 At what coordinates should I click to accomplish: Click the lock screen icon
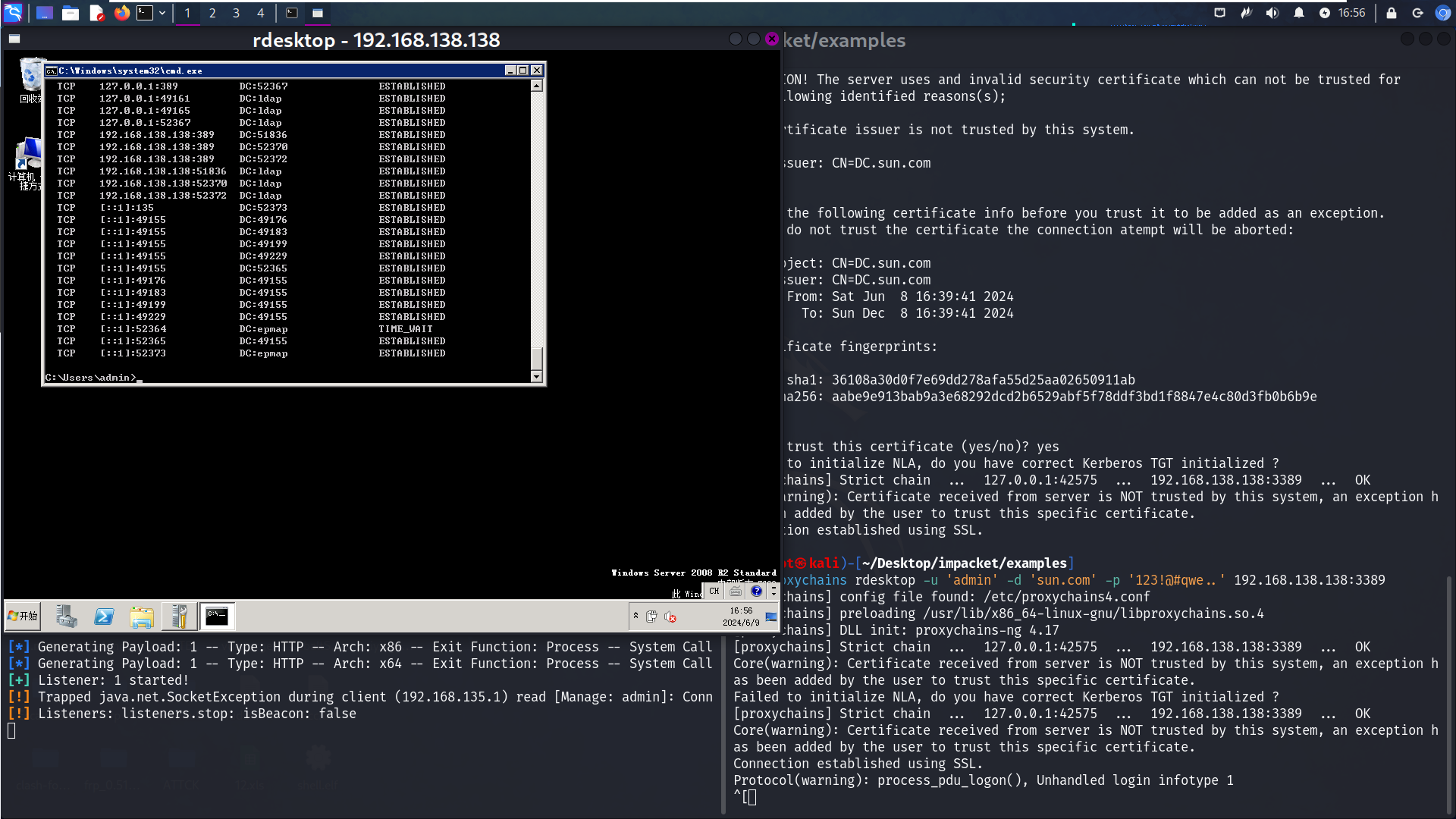coord(1392,13)
